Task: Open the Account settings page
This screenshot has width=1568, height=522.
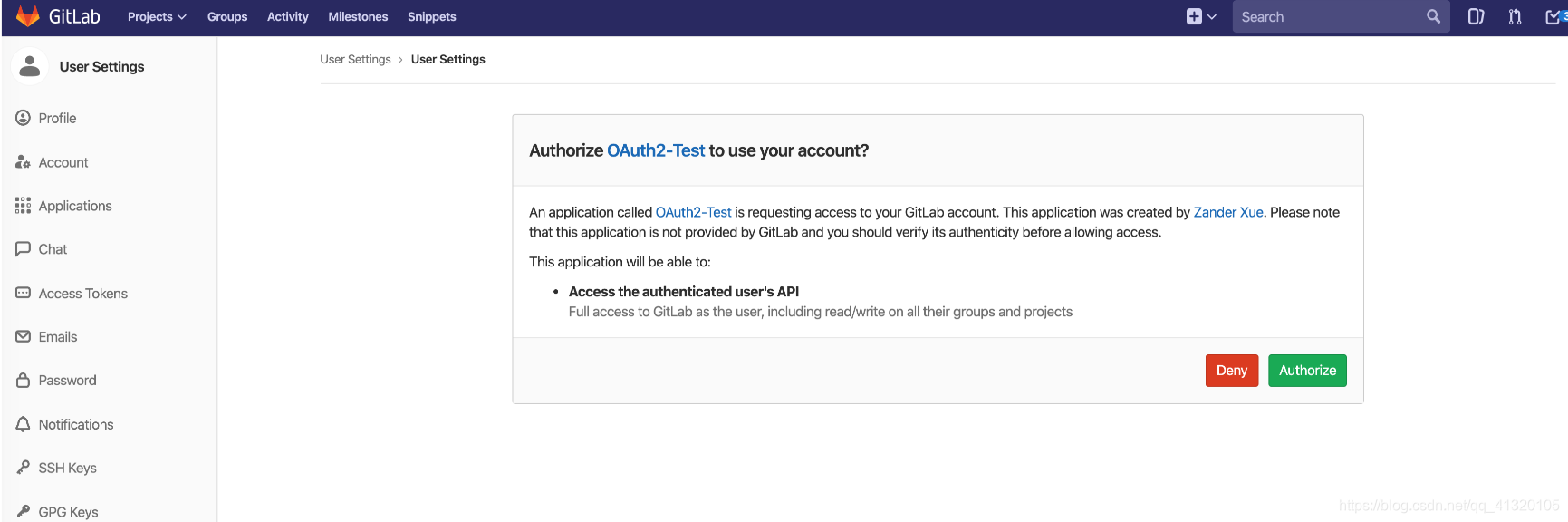Action: click(63, 162)
